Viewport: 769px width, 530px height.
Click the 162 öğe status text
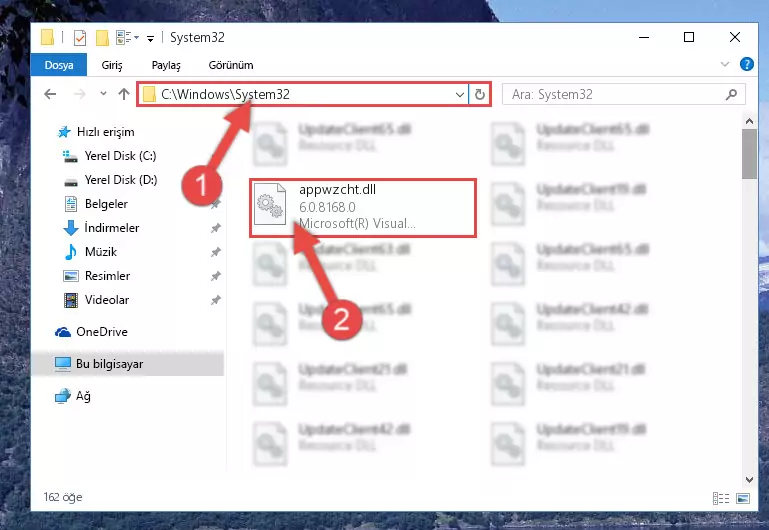pos(63,497)
